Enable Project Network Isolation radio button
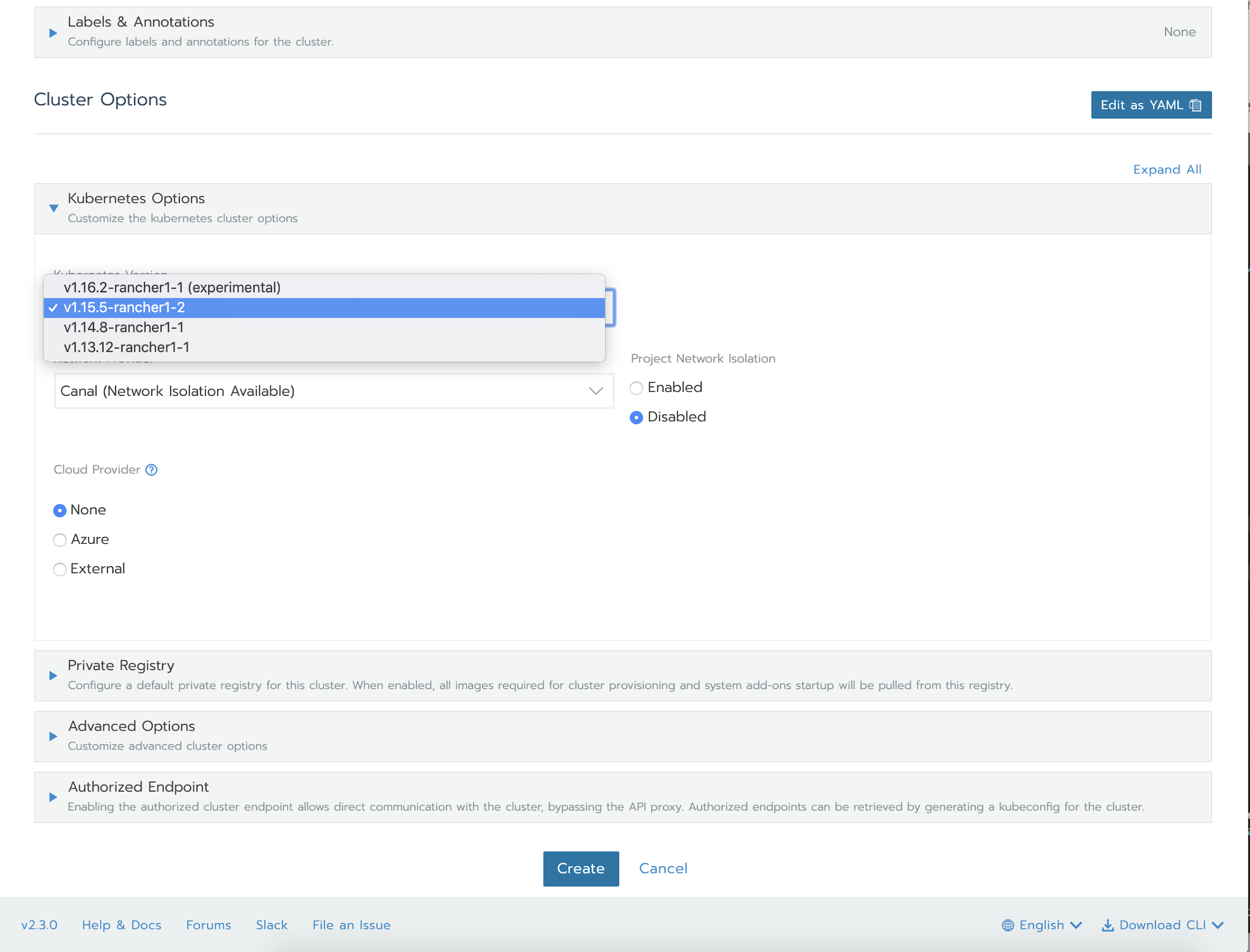This screenshot has height=952, width=1250. coord(636,388)
